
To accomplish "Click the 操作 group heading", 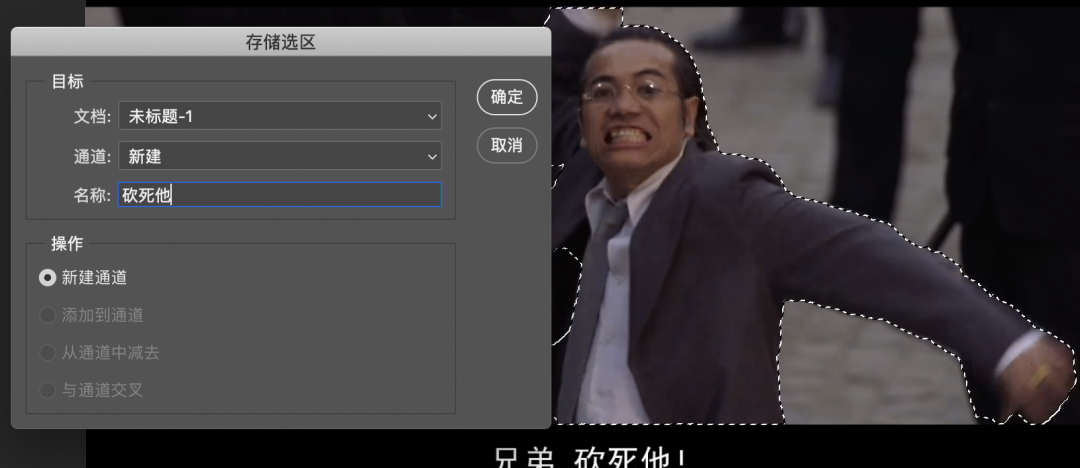I will (67, 244).
